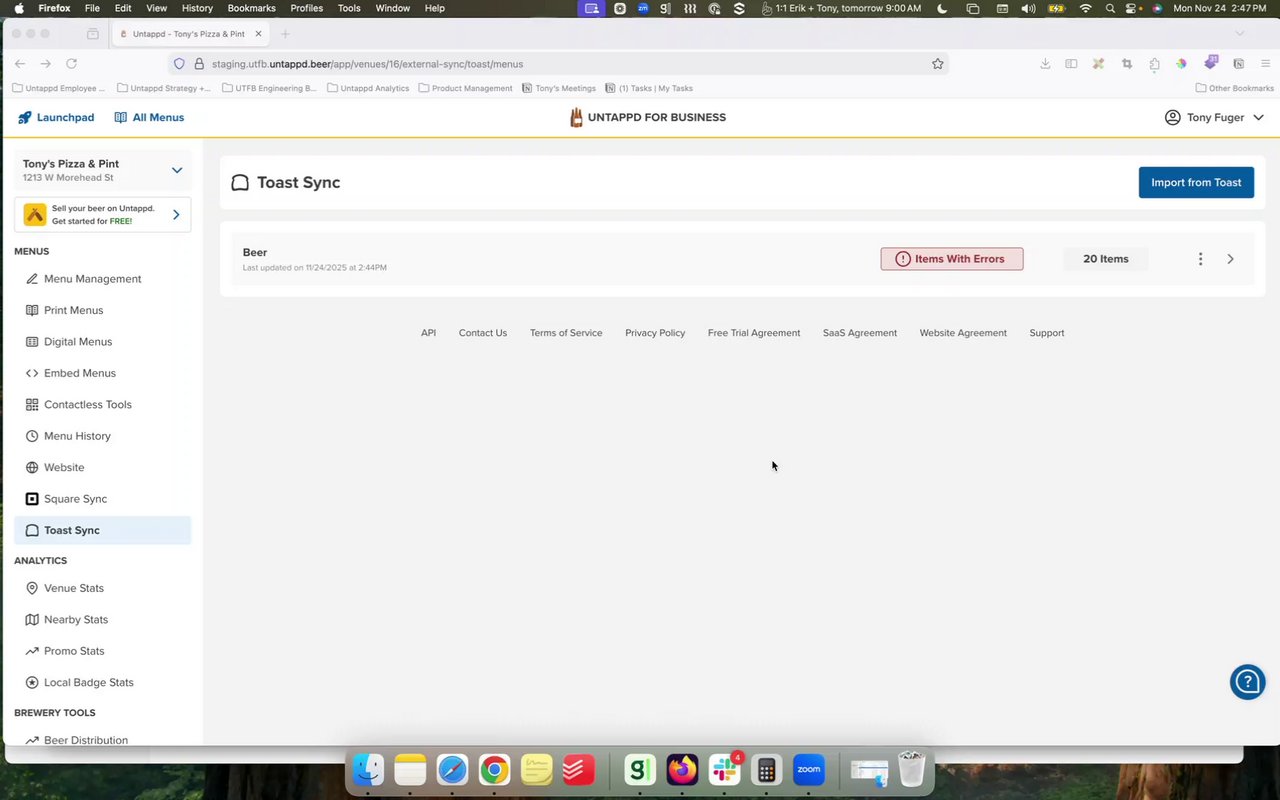Open Trash in the Dock
Viewport: 1280px width, 800px height.
(x=911, y=770)
